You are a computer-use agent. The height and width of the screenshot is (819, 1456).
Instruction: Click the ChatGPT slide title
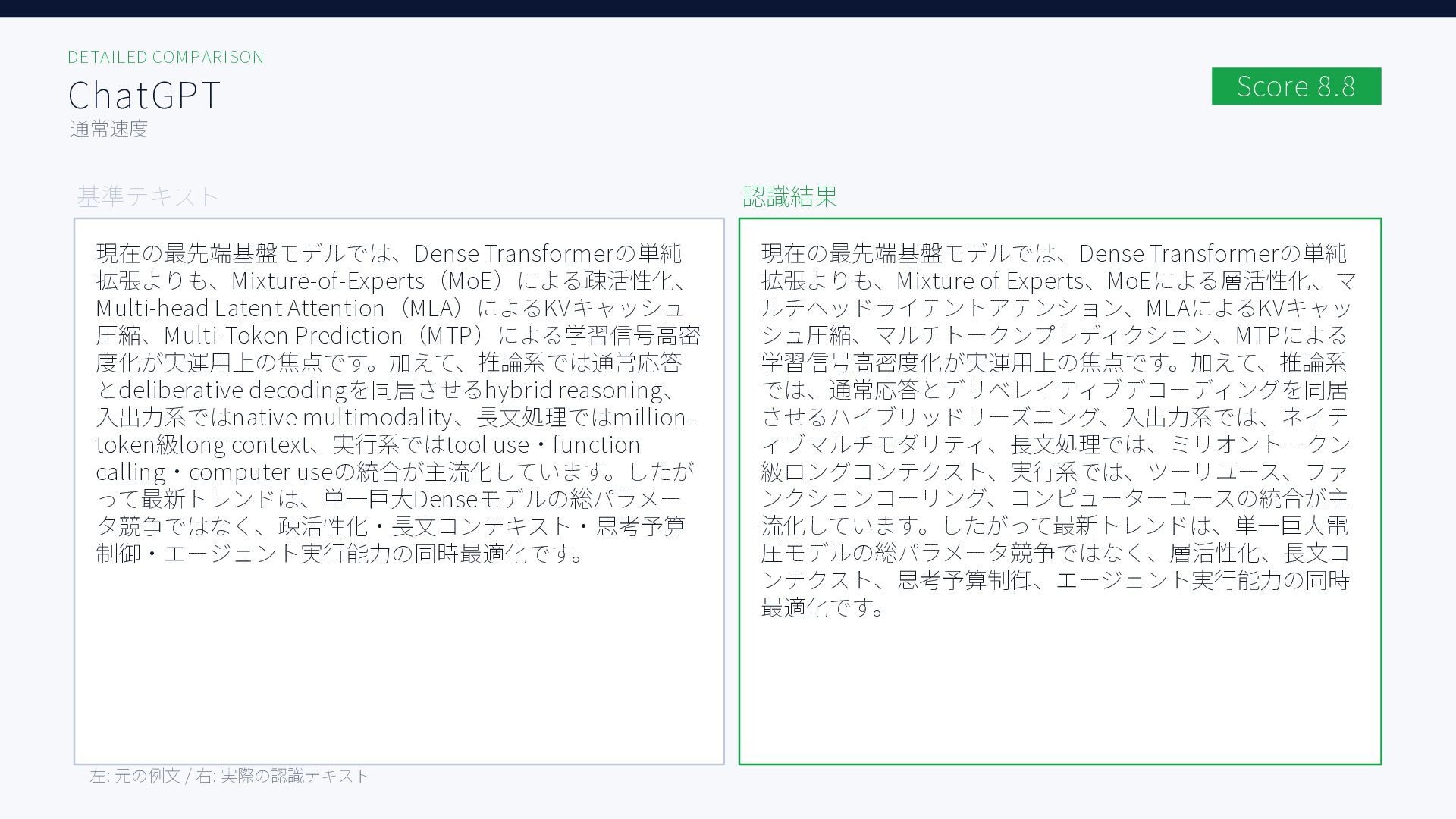tap(144, 96)
